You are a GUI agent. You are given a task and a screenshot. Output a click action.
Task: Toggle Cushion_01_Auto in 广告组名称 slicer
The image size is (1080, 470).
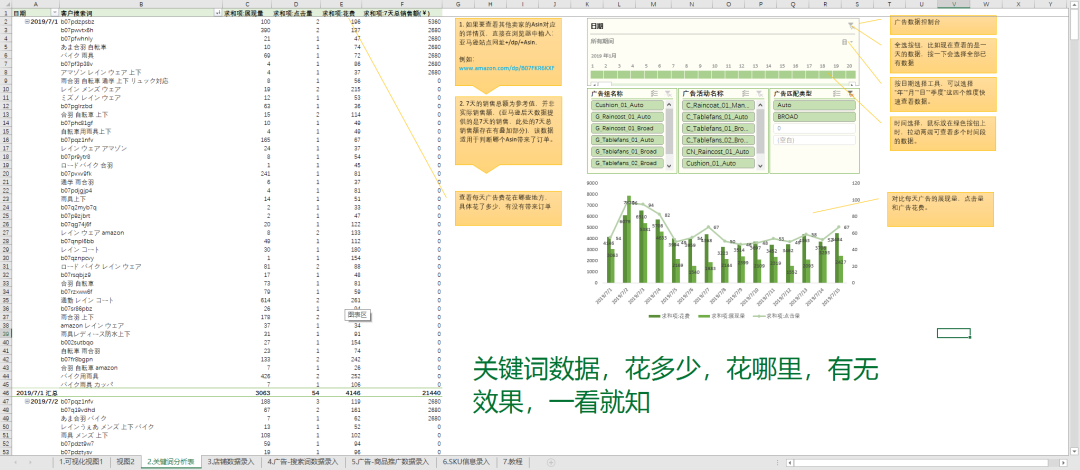624,104
